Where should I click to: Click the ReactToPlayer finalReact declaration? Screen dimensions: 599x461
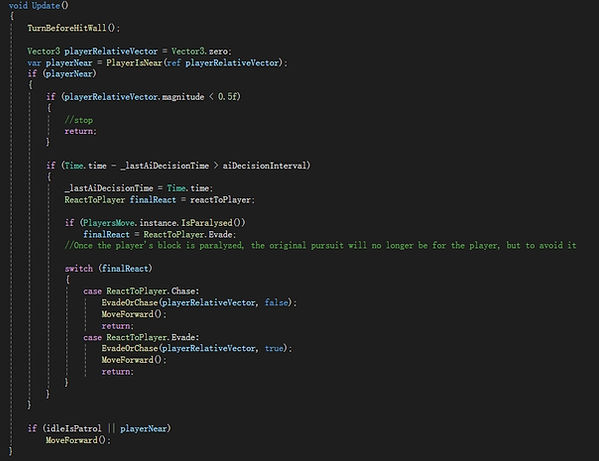coord(159,200)
